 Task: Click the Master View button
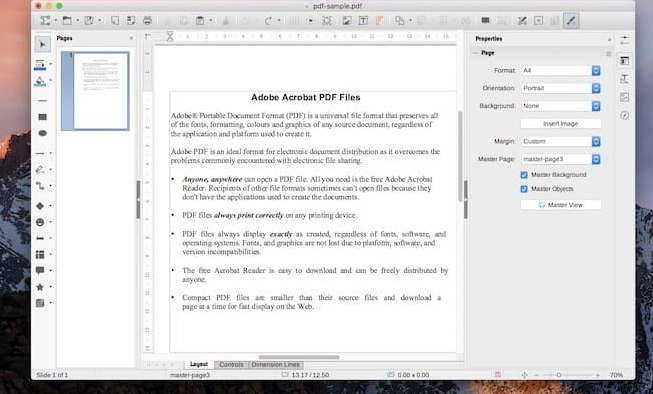561,205
